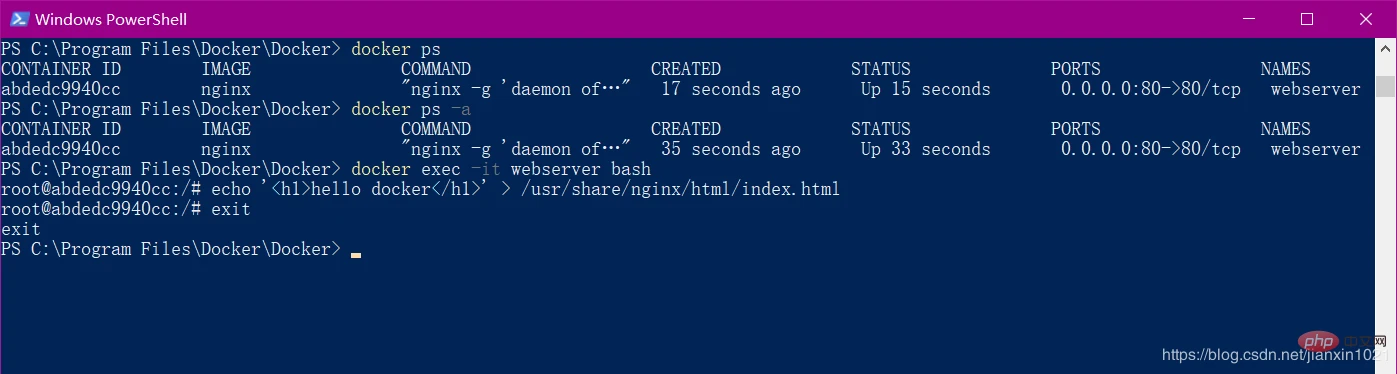Screen dimensions: 1397x374
Task: Click the 'docker exec -it webserver bash' command
Action: coord(501,169)
